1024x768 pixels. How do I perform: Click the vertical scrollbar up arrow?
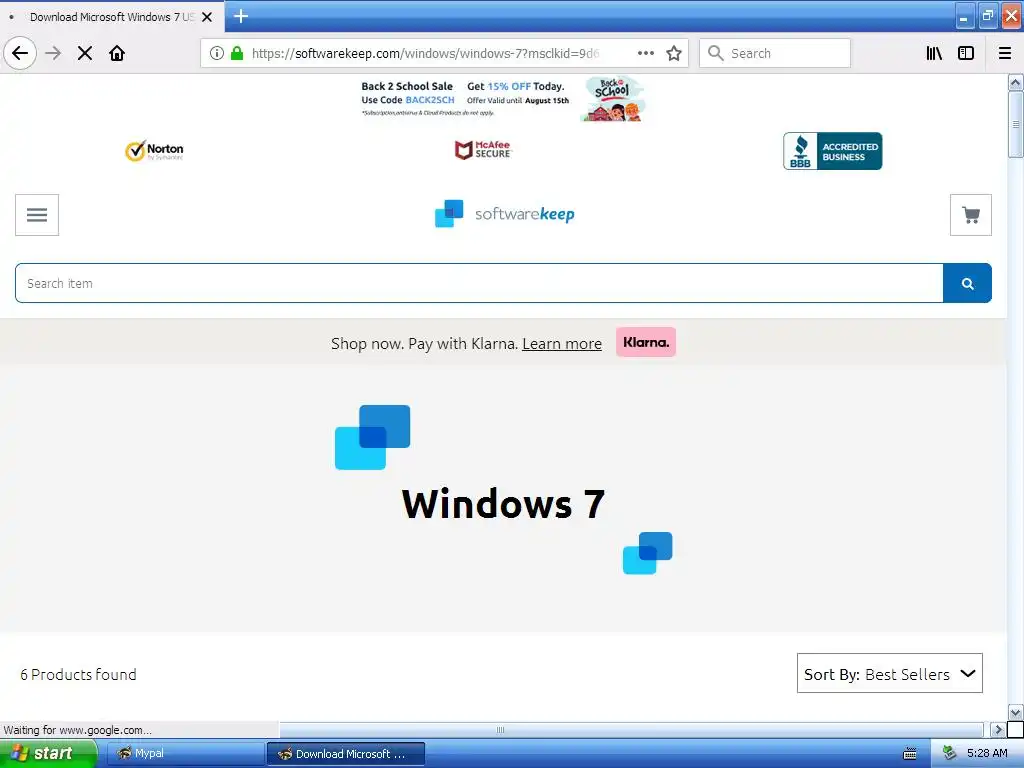1015,83
